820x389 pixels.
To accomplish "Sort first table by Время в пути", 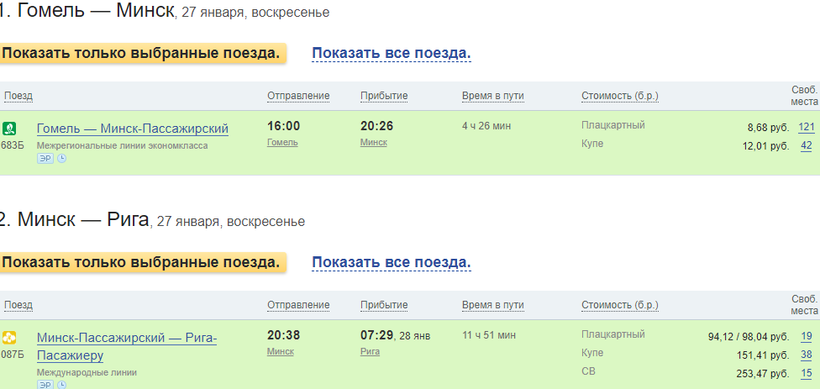I will click(493, 96).
